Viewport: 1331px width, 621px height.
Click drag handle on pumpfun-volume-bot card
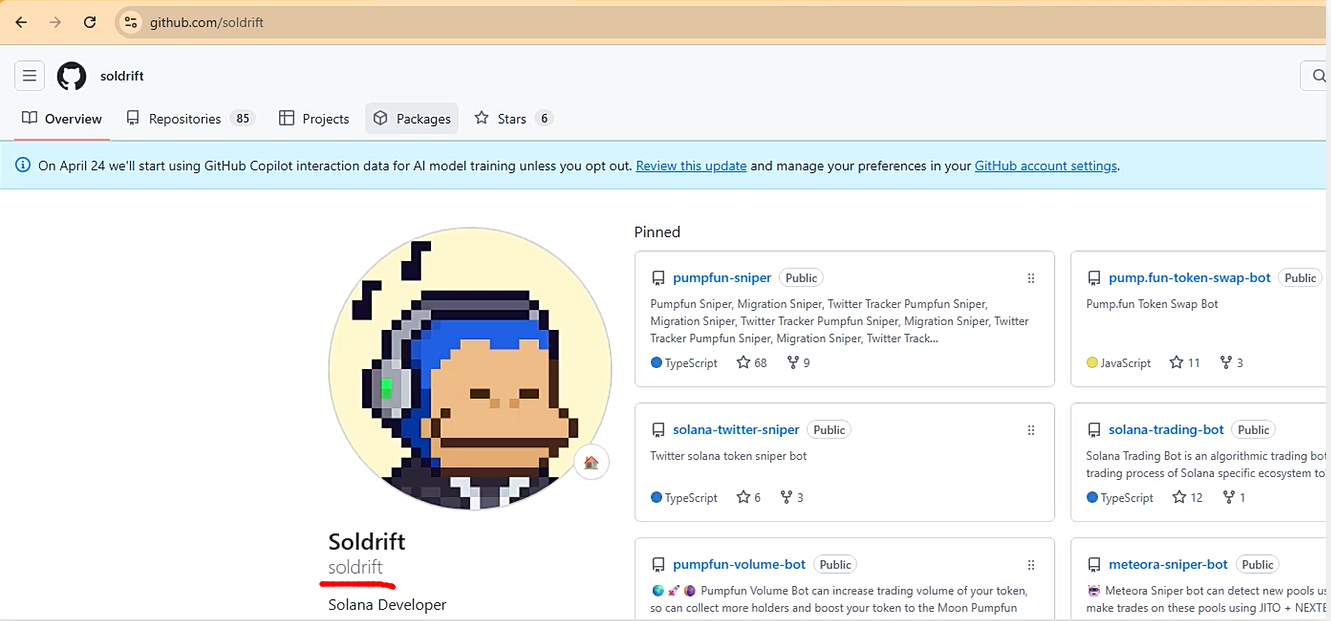pos(1031,565)
